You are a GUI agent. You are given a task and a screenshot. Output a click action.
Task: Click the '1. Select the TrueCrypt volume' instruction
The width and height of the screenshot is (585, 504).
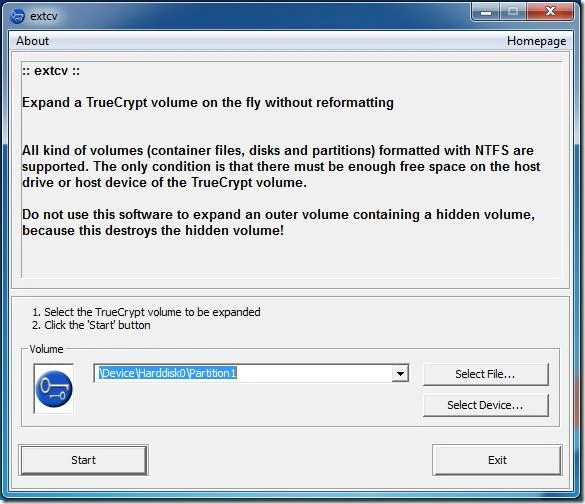point(146,312)
